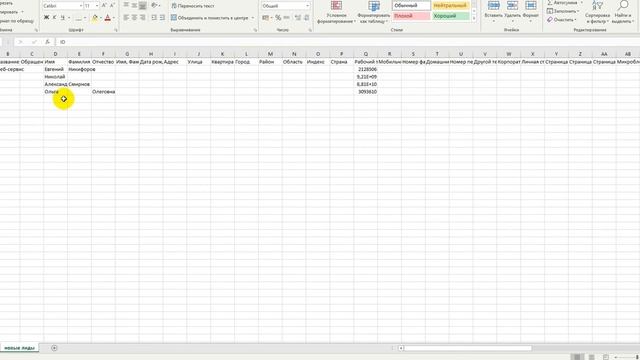Open font group dialog launcher
Image resolution: width=640 pixels, height=360 pixels.
pos(116,30)
